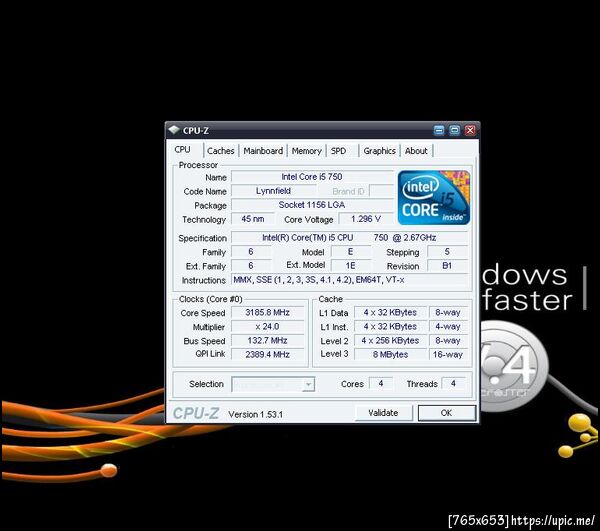Click the Level 3 '16-way' value
600x531 pixels.
coord(448,354)
